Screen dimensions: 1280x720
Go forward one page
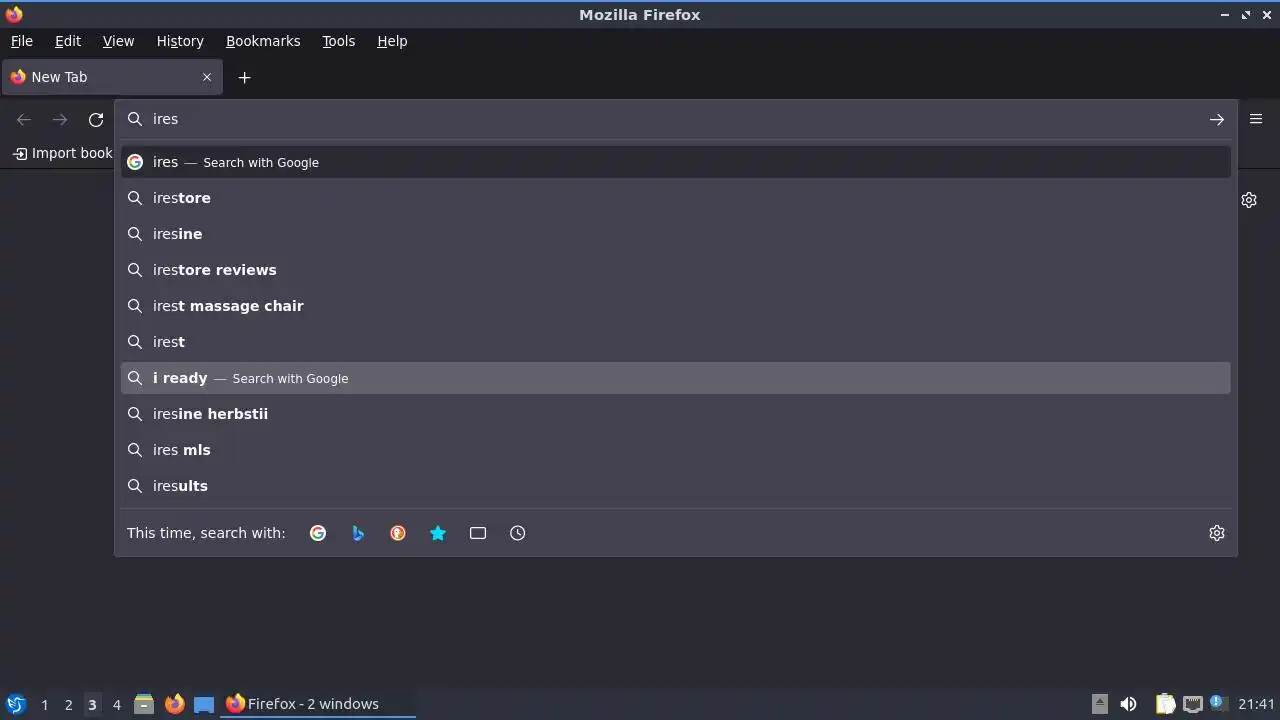(x=60, y=119)
